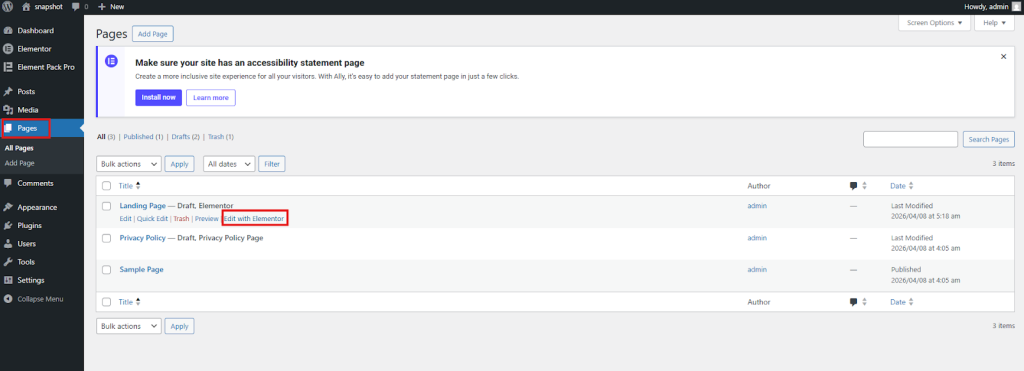Image resolution: width=1024 pixels, height=371 pixels.
Task: Click Install now button
Action: (159, 97)
